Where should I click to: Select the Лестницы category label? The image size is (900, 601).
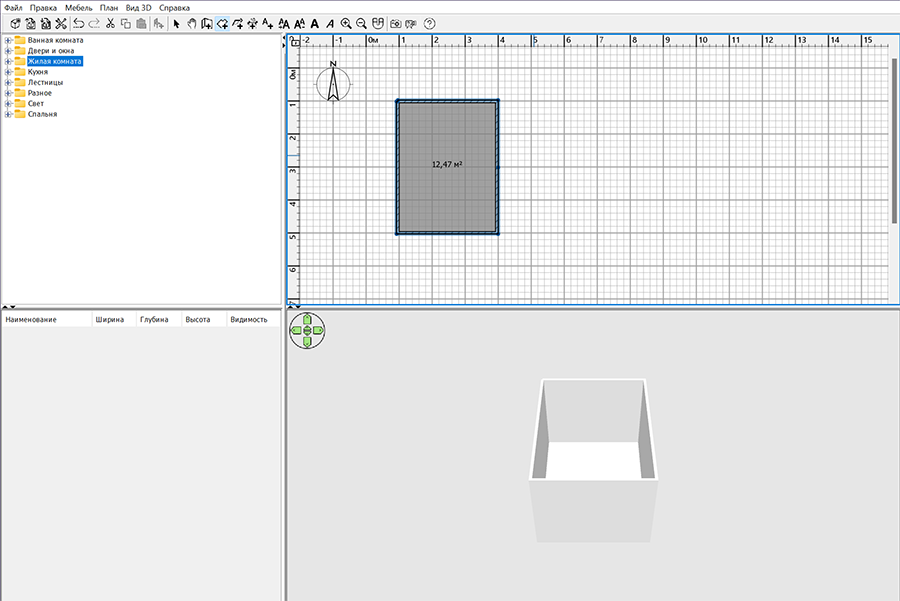coord(45,83)
